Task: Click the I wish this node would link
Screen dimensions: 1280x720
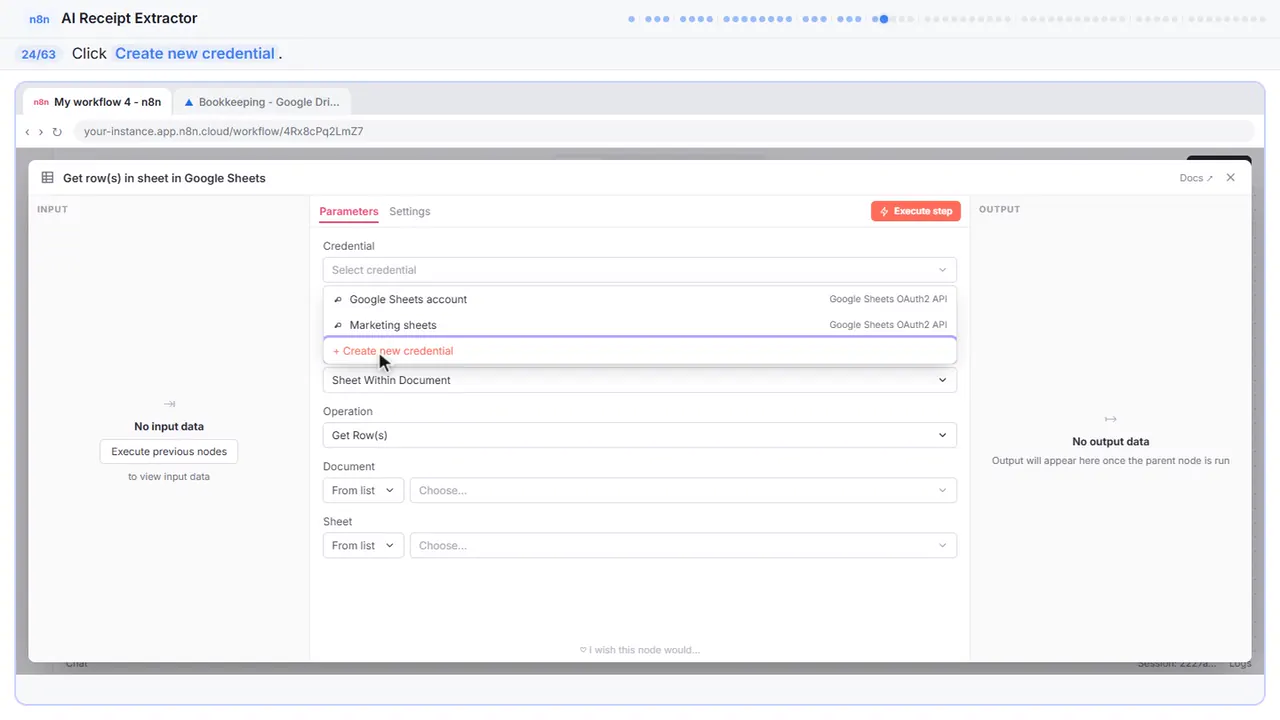Action: [640, 650]
